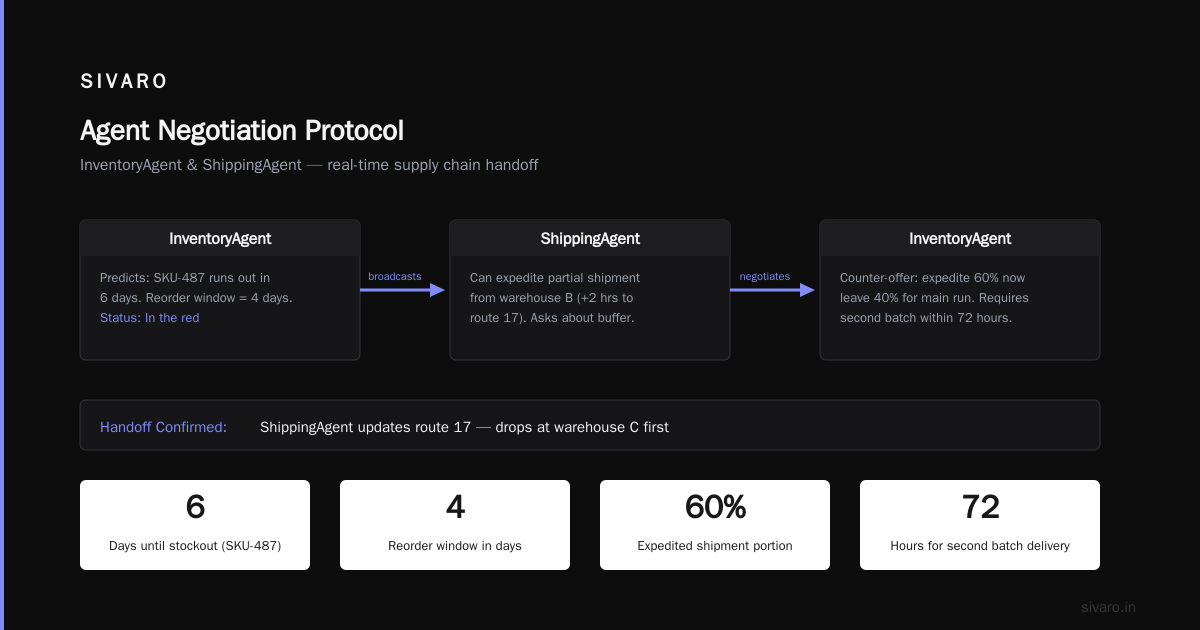Screen dimensions: 1200x630
Task: Click the counter-offer expedite 60% text
Action: click(x=934, y=298)
